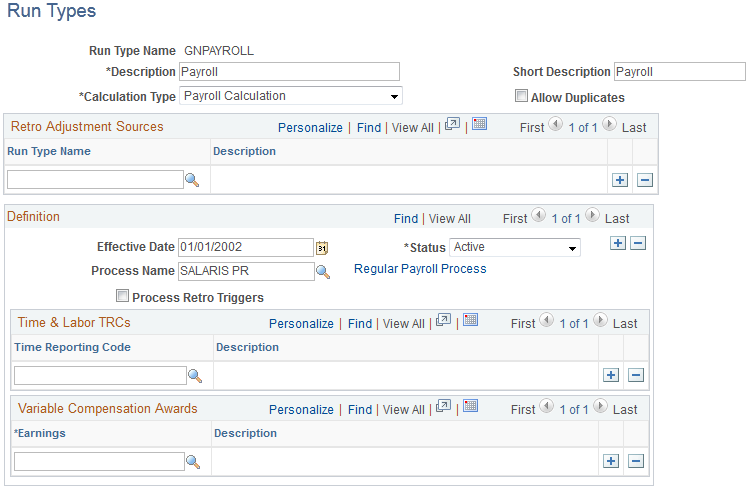
Task: Click into the Short Description text field
Action: click(680, 72)
